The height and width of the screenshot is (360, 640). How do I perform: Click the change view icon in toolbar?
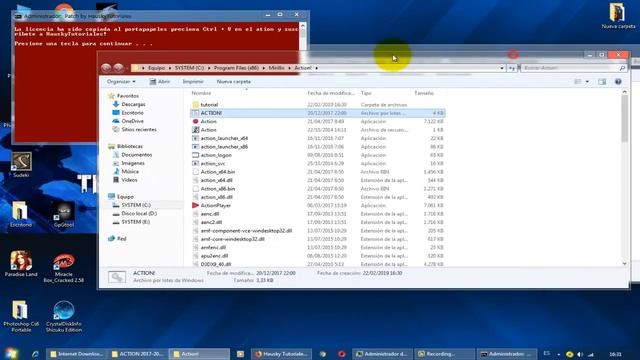578,82
